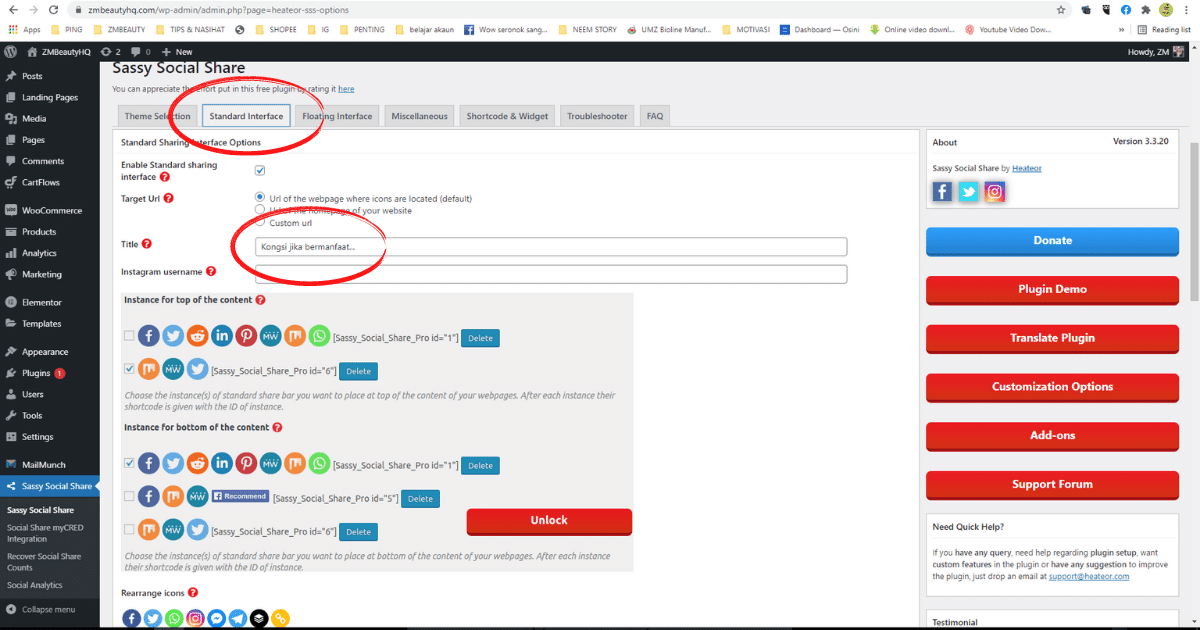Click help icon beside Rearrange icons
1200x630 pixels.
click(192, 592)
